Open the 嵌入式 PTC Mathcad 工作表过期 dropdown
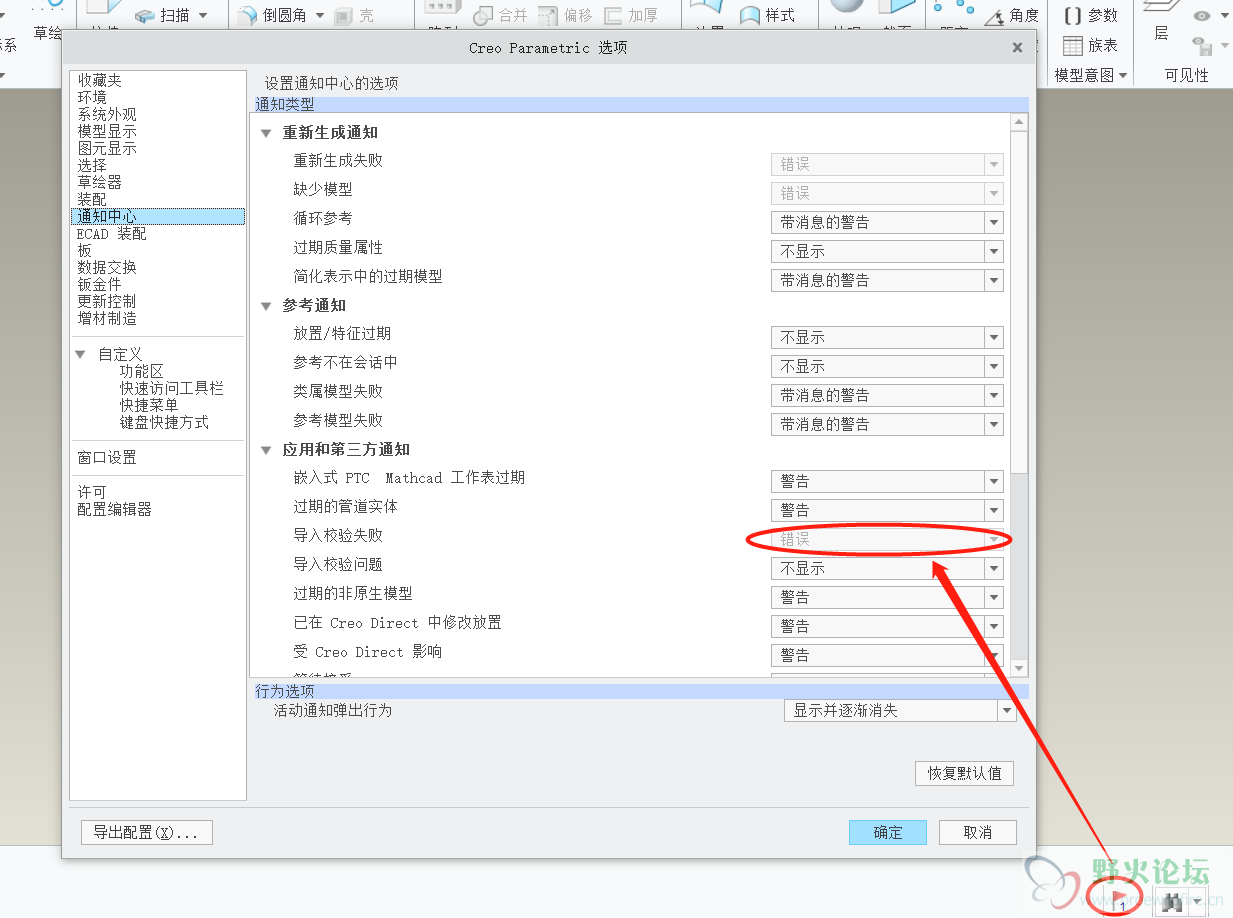The image size is (1233, 918). [887, 481]
